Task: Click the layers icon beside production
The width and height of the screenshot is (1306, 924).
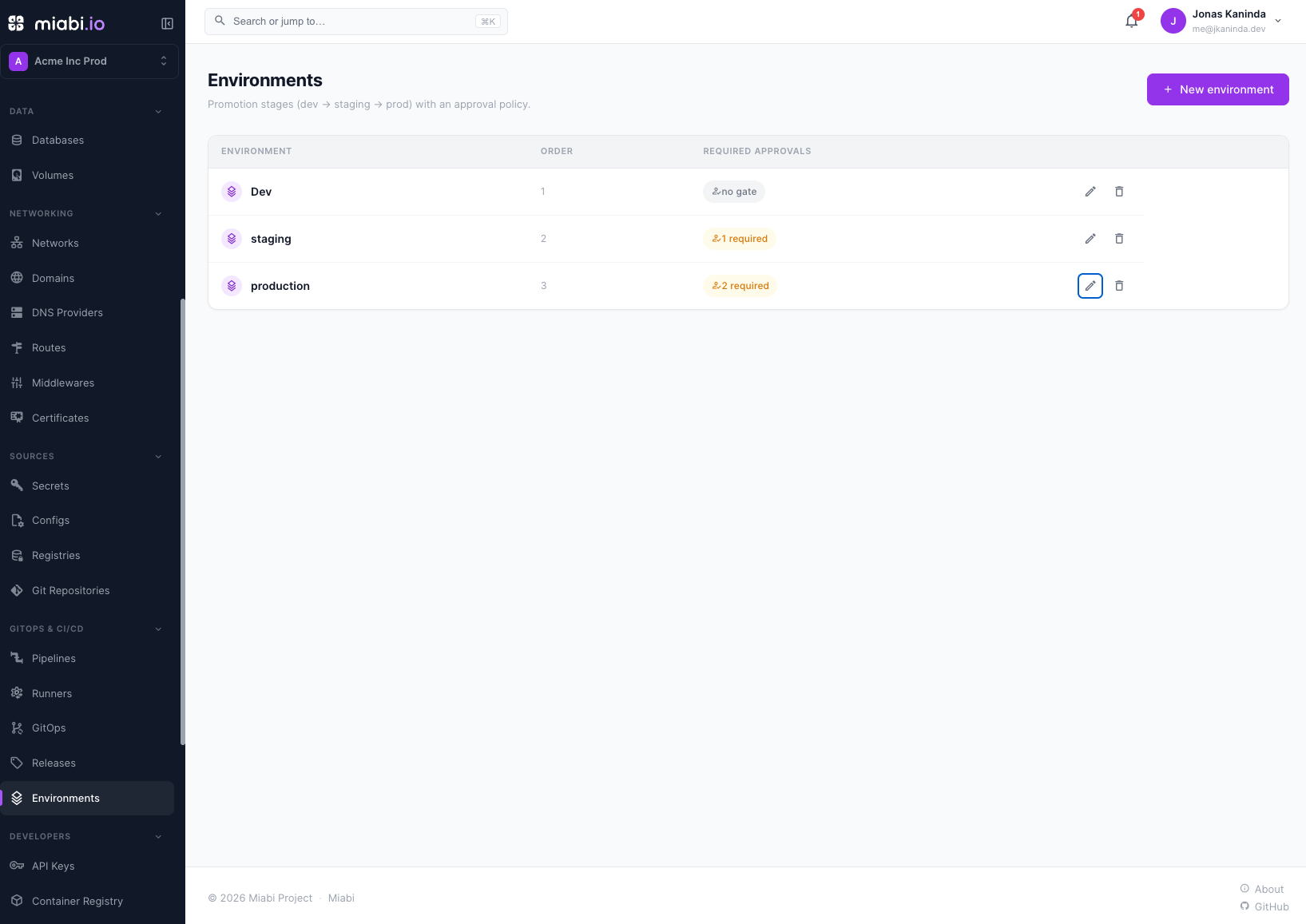Action: [x=232, y=286]
